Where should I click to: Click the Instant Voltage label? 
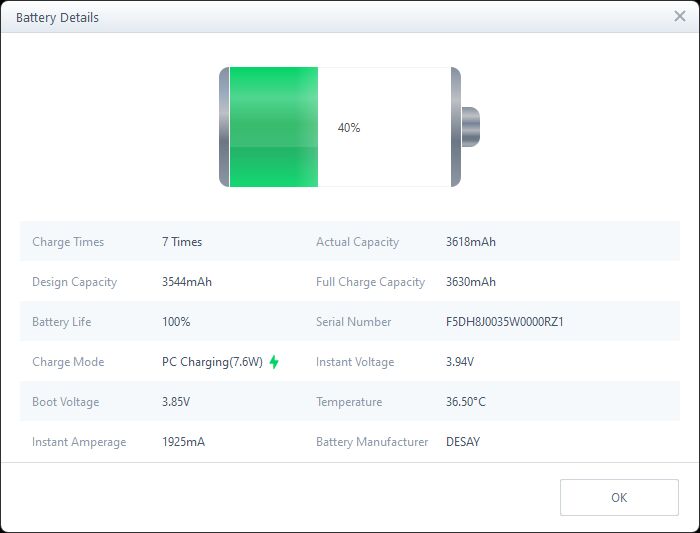click(x=355, y=362)
